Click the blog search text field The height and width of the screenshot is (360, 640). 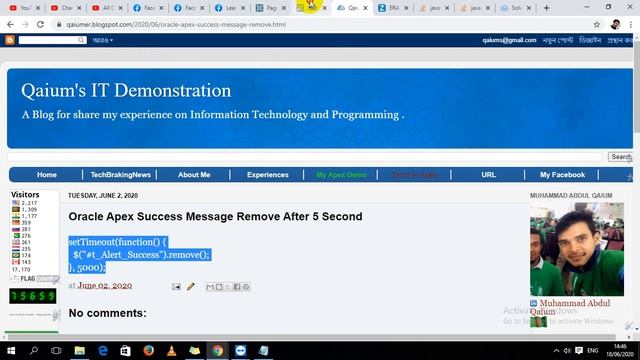point(304,157)
